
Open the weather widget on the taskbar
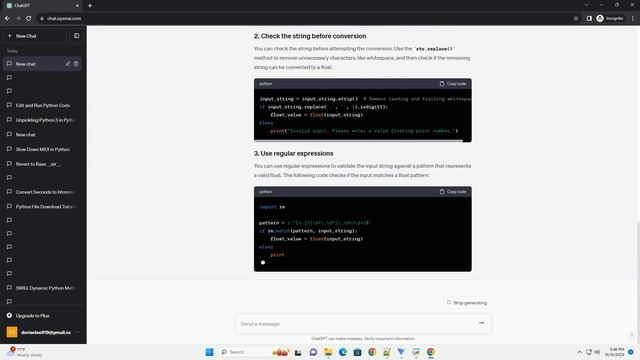coord(24,352)
